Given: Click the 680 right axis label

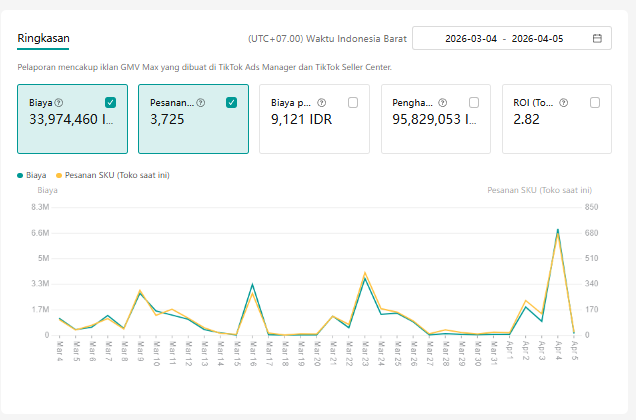Looking at the screenshot, I should 591,233.
